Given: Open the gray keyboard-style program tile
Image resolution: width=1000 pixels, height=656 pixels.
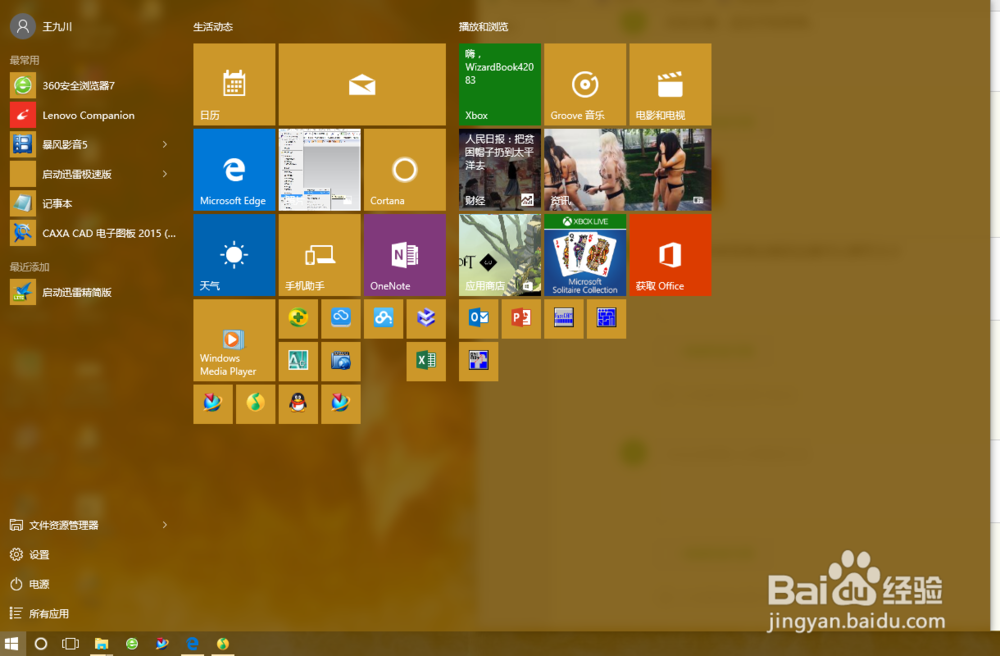Looking at the screenshot, I should tap(564, 319).
